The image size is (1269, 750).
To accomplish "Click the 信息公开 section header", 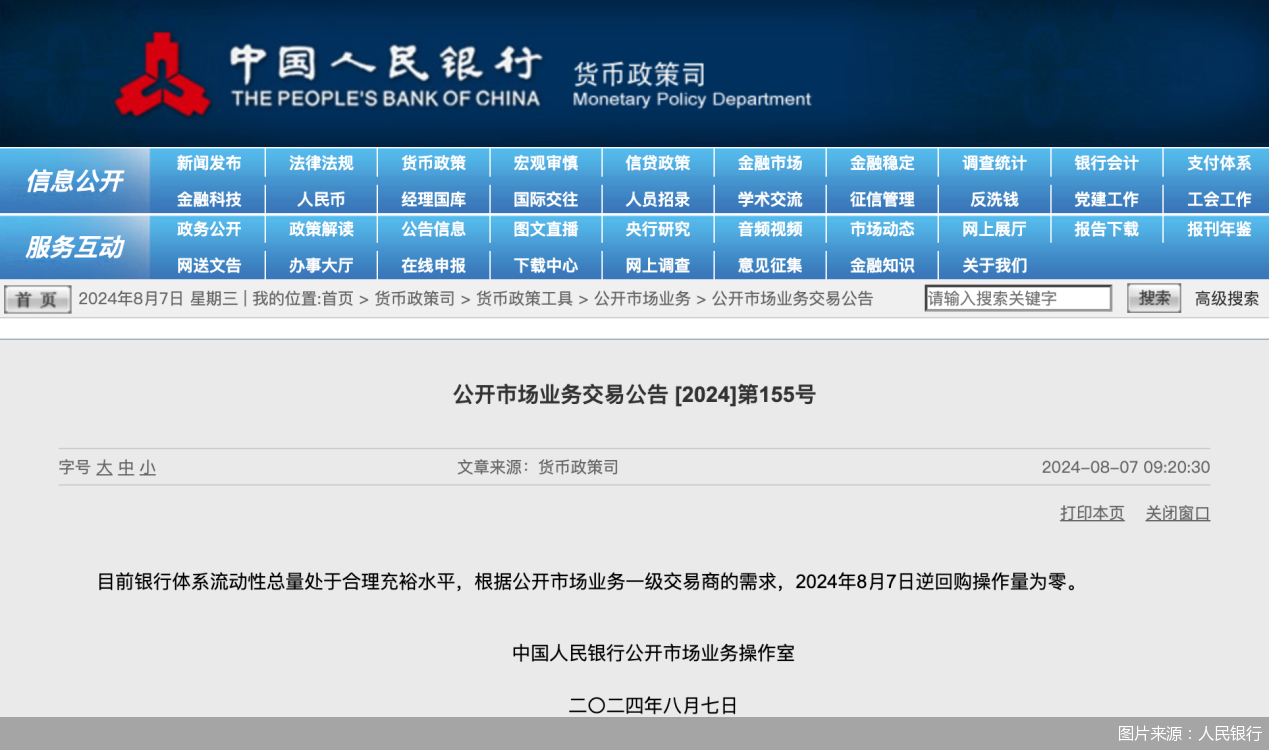I will point(74,181).
